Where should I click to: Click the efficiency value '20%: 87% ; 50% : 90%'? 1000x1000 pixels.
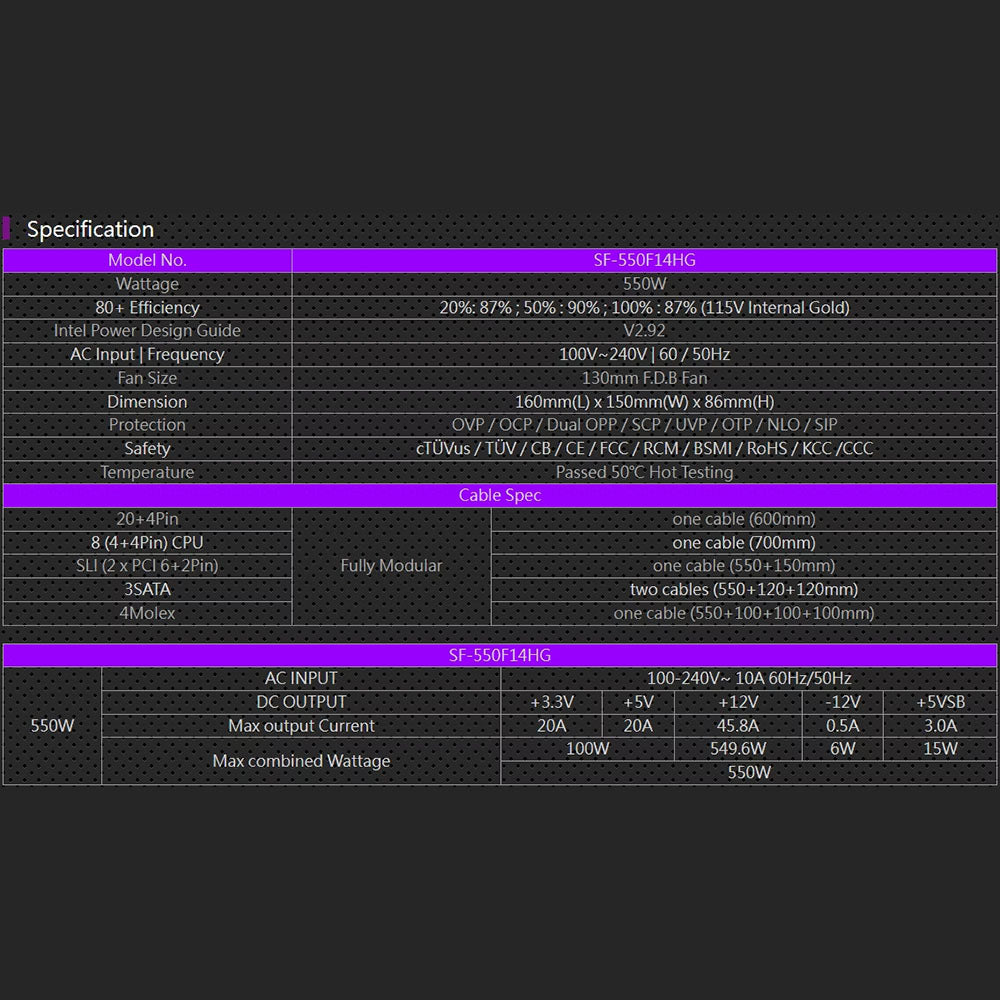[644, 307]
